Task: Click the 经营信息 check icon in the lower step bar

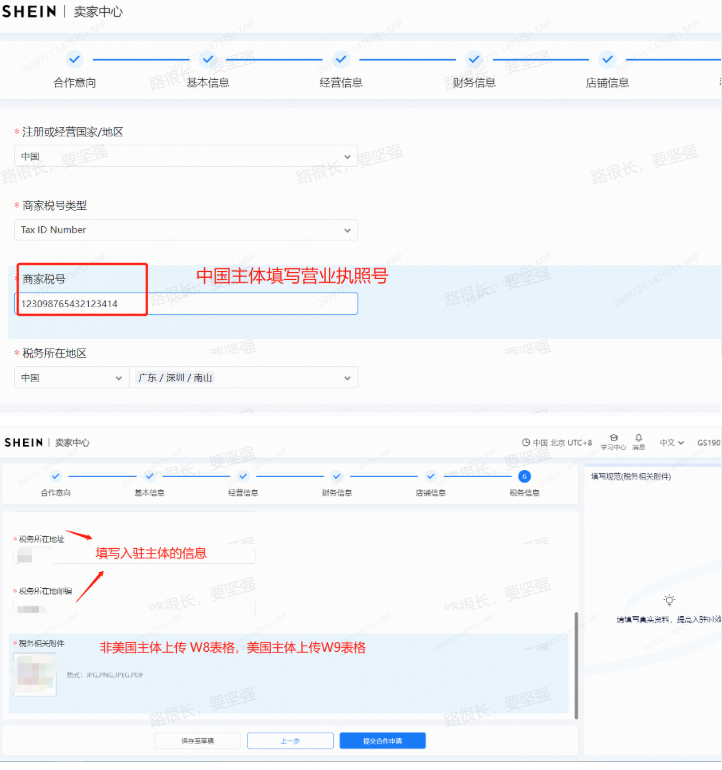Action: (243, 476)
